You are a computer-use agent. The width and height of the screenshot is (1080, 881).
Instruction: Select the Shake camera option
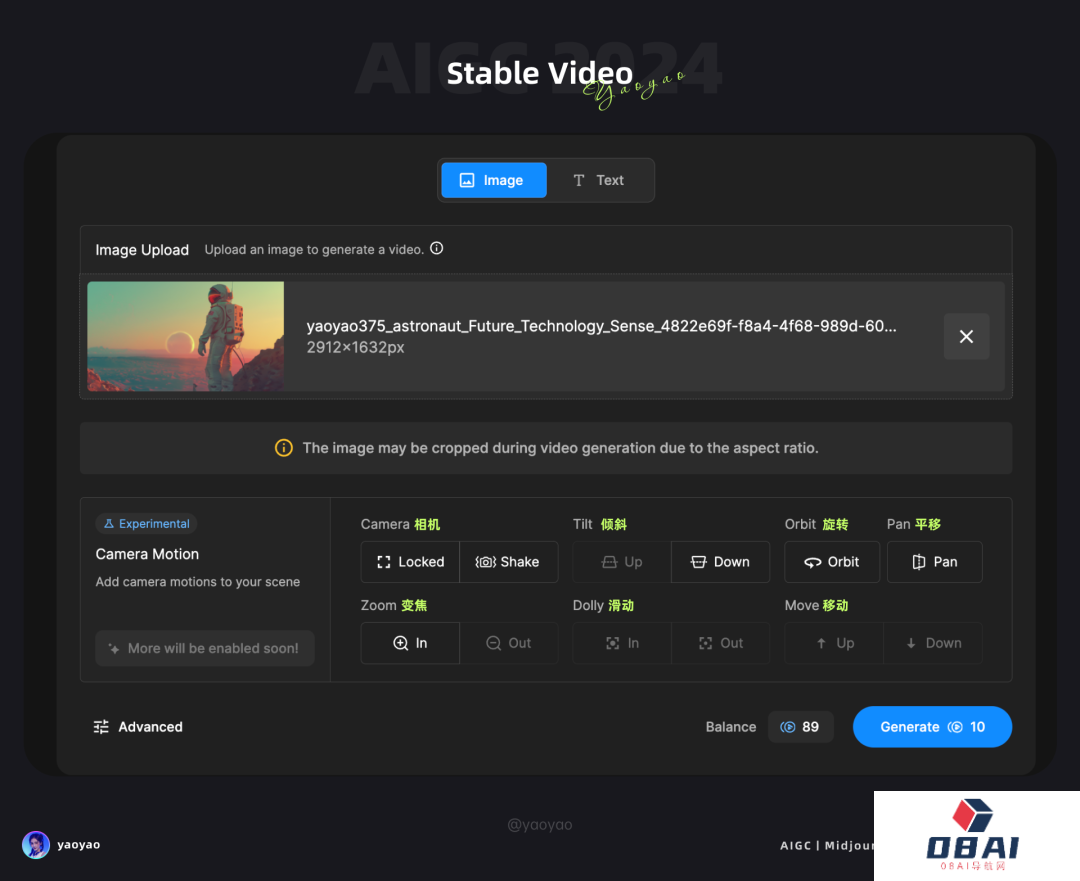(x=508, y=562)
